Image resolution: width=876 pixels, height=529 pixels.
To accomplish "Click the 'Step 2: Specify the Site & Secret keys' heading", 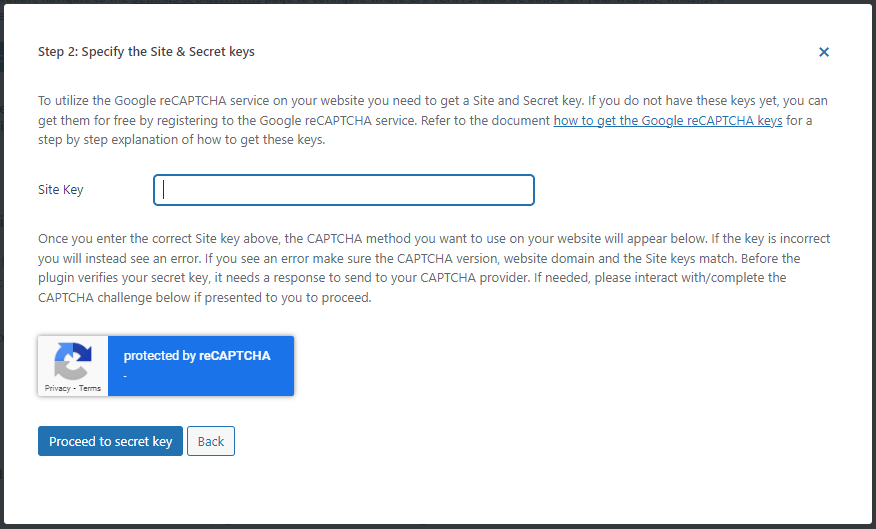I will coord(146,52).
